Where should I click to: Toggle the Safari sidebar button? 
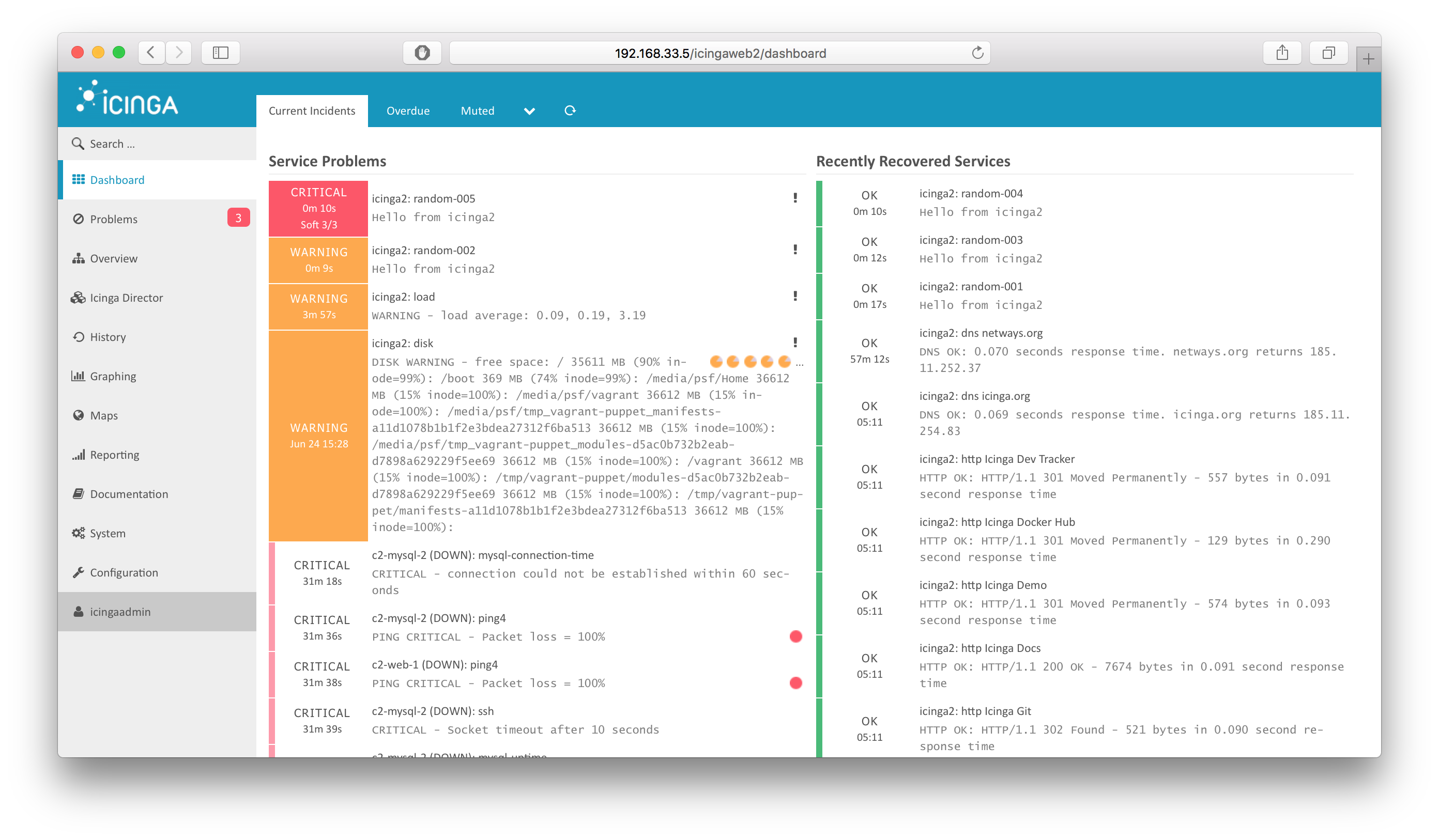[x=220, y=53]
